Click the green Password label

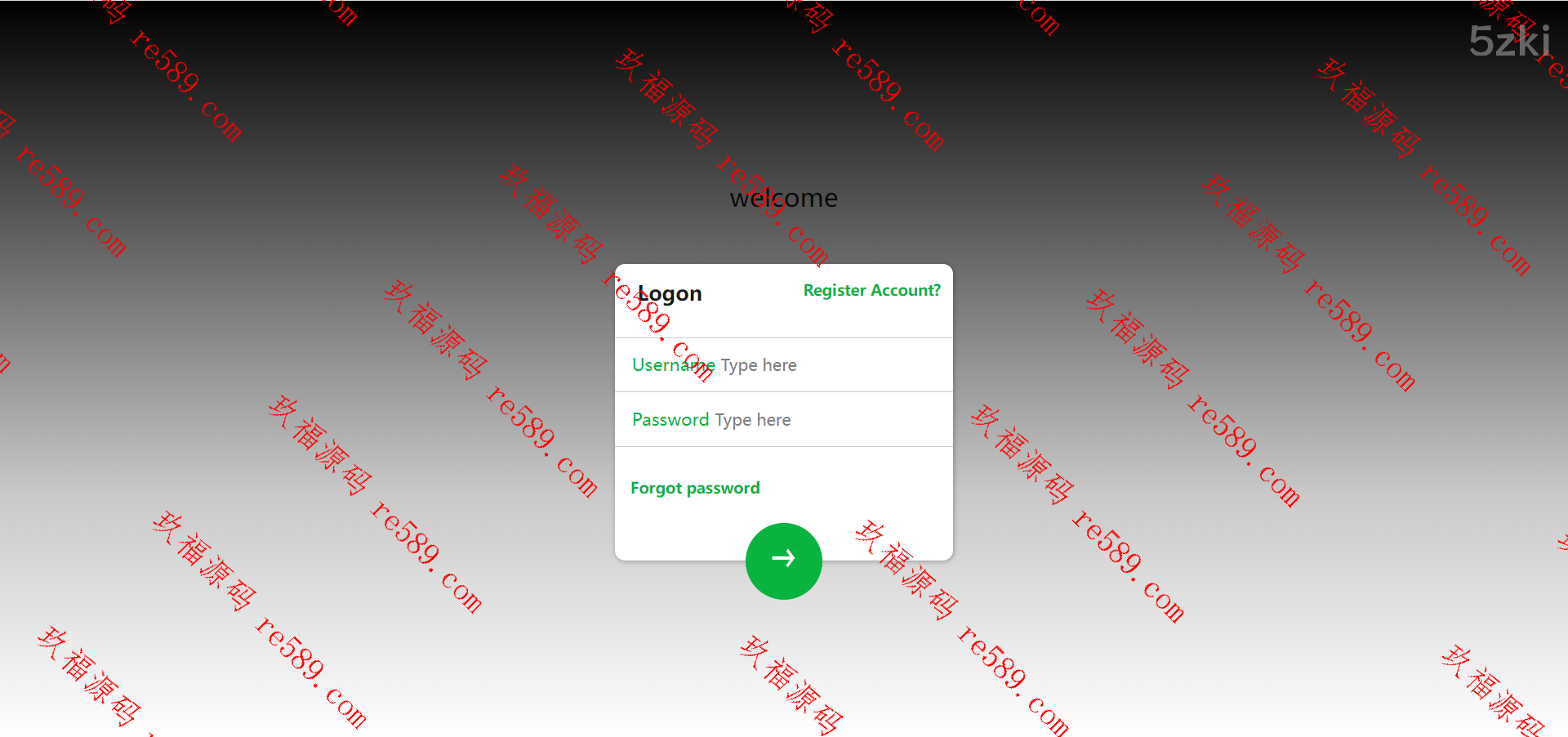point(670,420)
